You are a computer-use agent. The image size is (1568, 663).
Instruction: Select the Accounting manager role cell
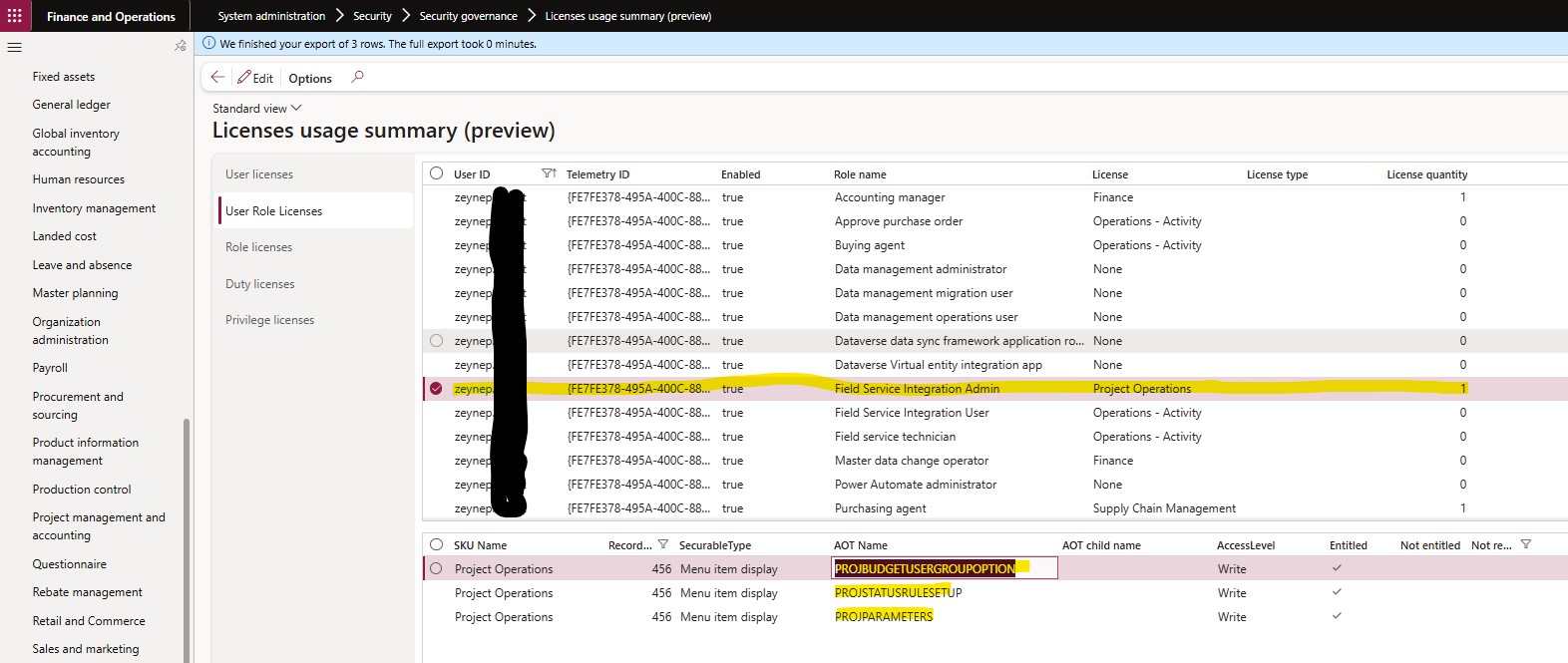[x=890, y=197]
